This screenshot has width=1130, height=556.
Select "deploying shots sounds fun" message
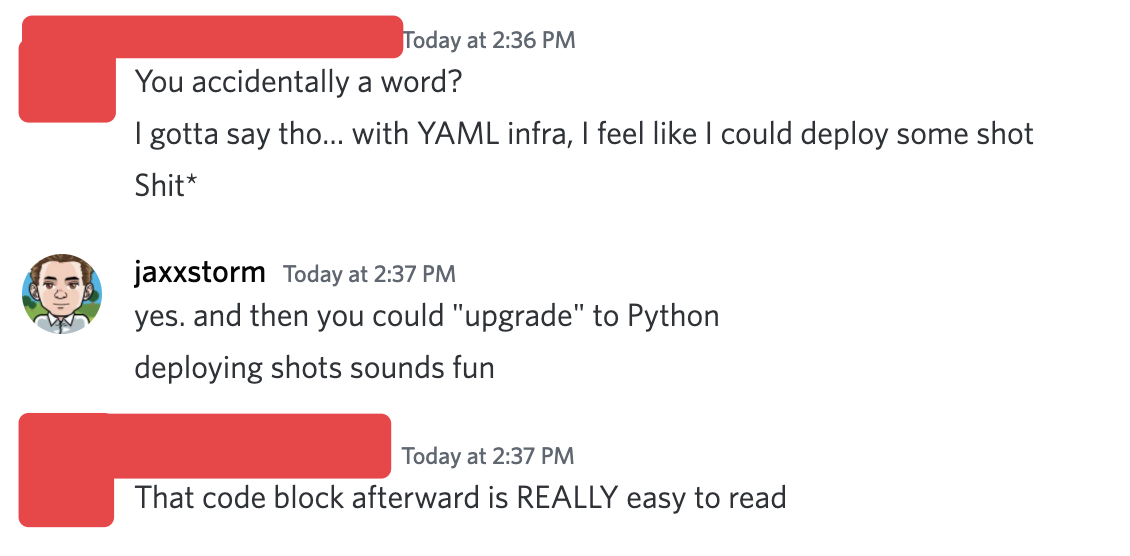pyautogui.click(x=314, y=368)
